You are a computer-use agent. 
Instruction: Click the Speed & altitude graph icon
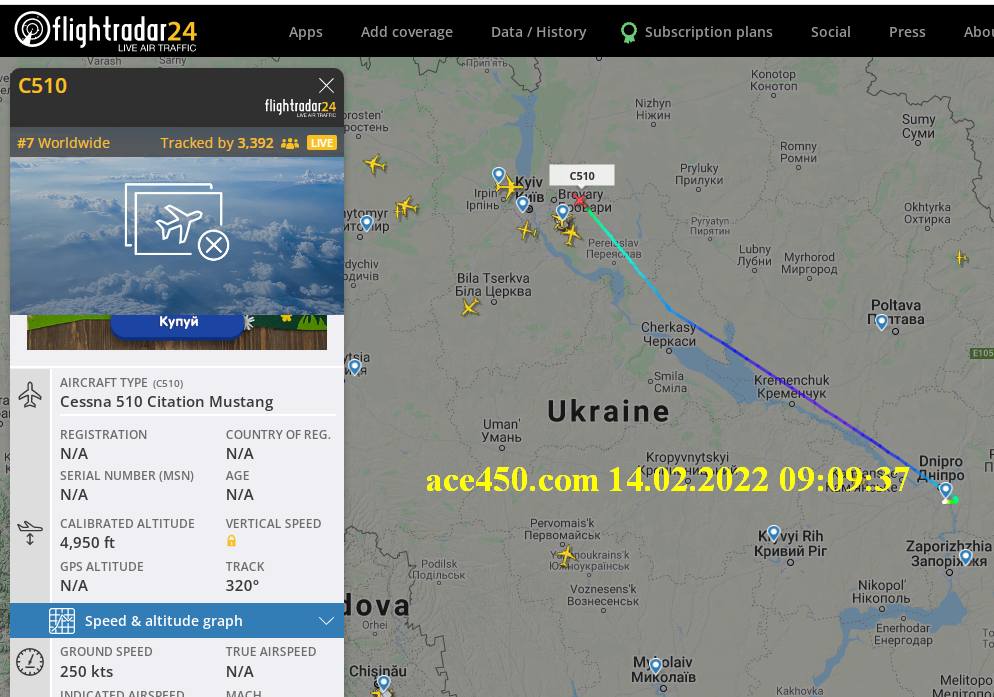pos(62,621)
